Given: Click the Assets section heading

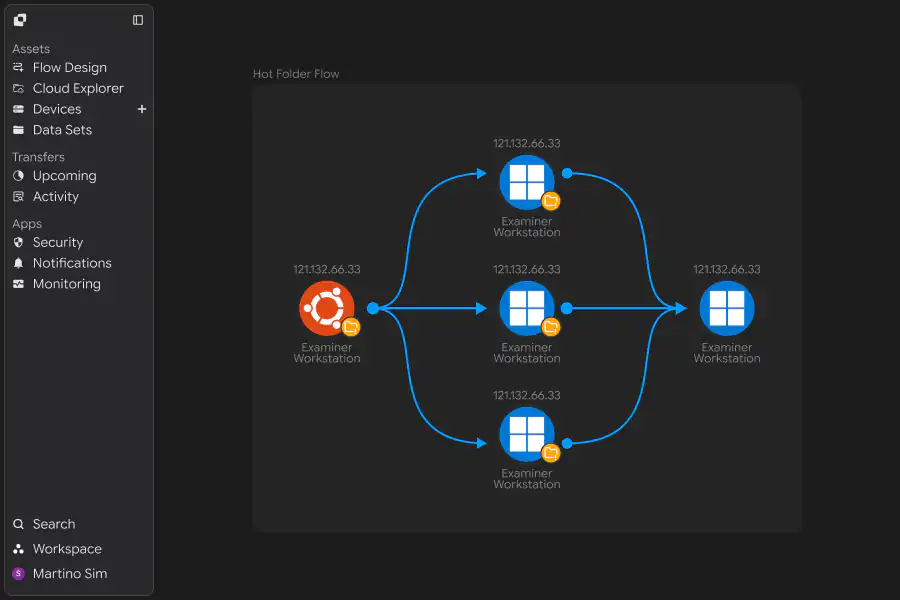Looking at the screenshot, I should pyautogui.click(x=31, y=49).
